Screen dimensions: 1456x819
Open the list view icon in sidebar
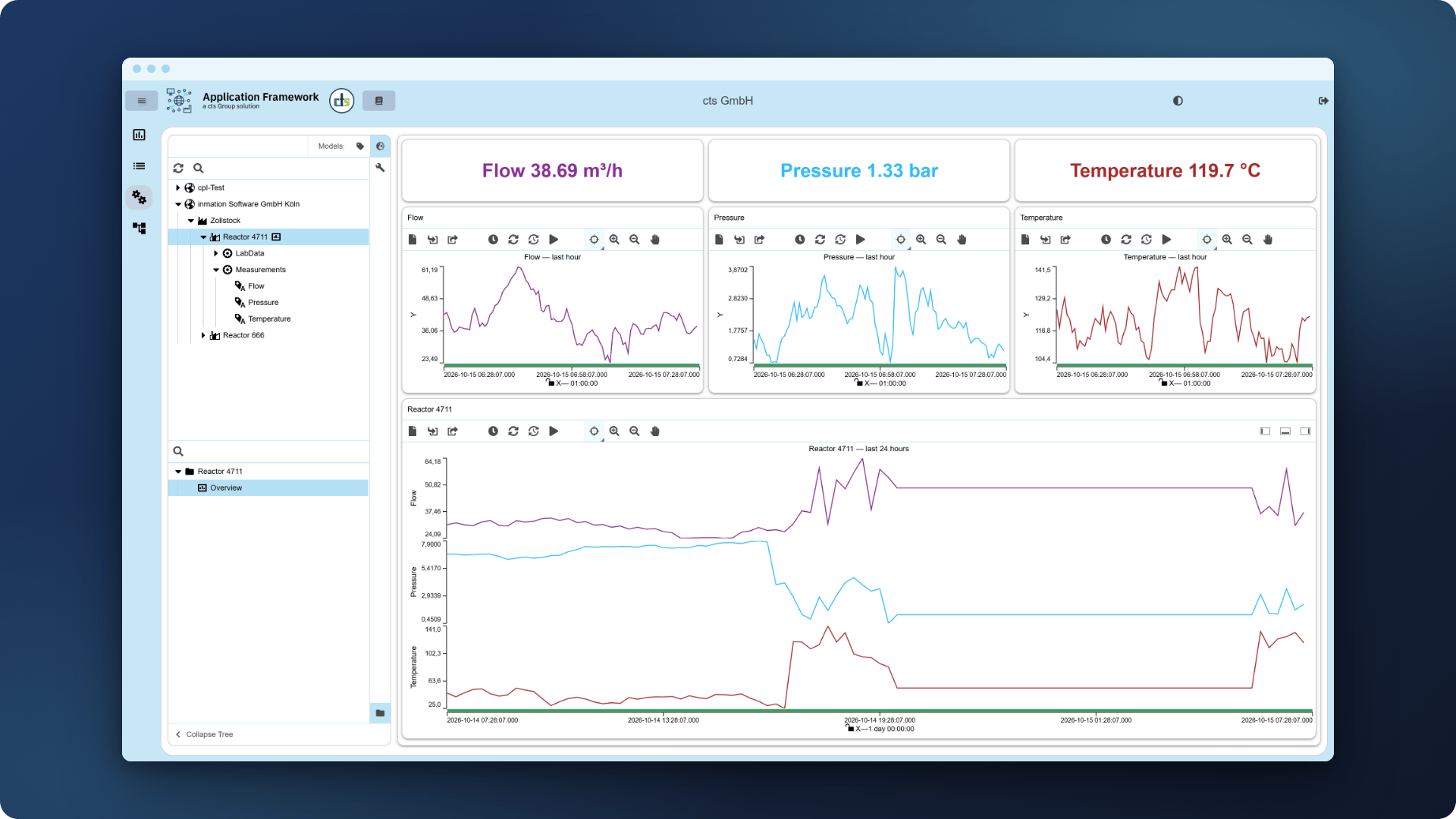click(140, 166)
